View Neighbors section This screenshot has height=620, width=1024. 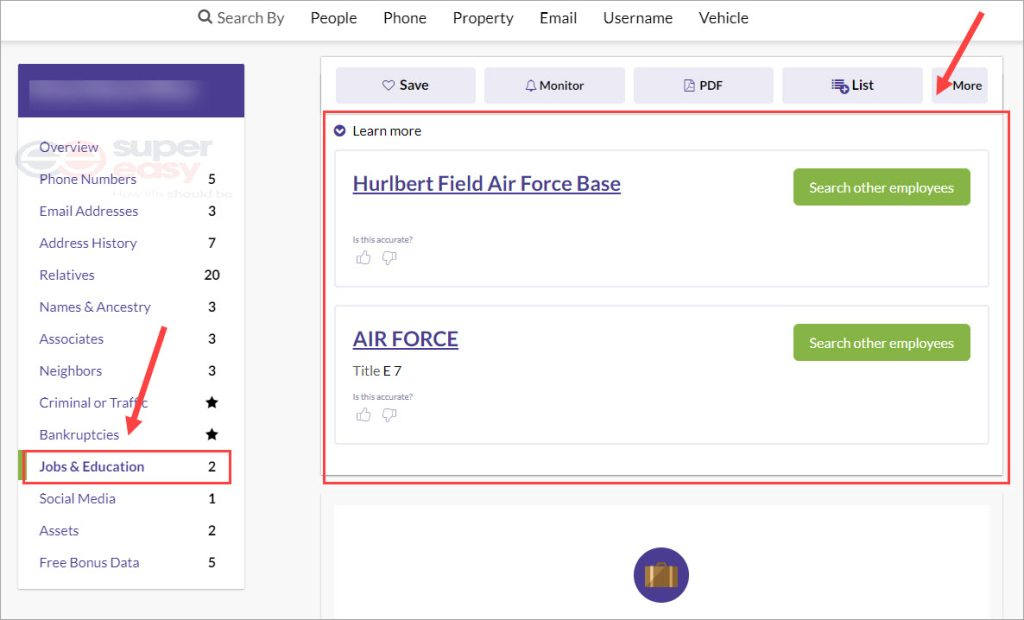[x=71, y=371]
